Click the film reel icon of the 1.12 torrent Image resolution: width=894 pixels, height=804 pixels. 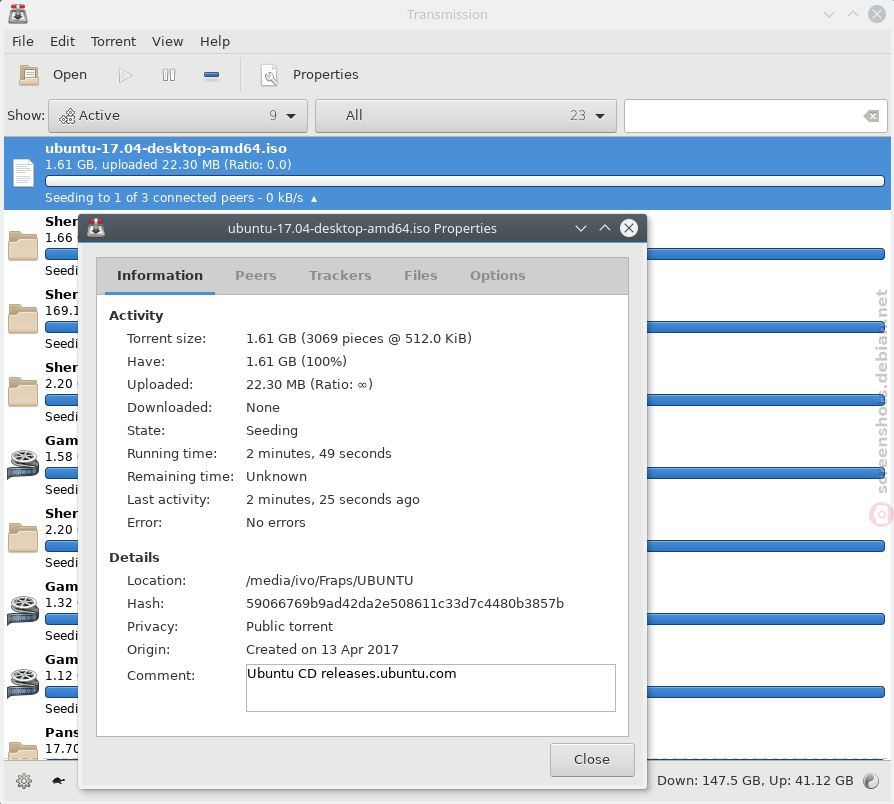pyautogui.click(x=23, y=684)
